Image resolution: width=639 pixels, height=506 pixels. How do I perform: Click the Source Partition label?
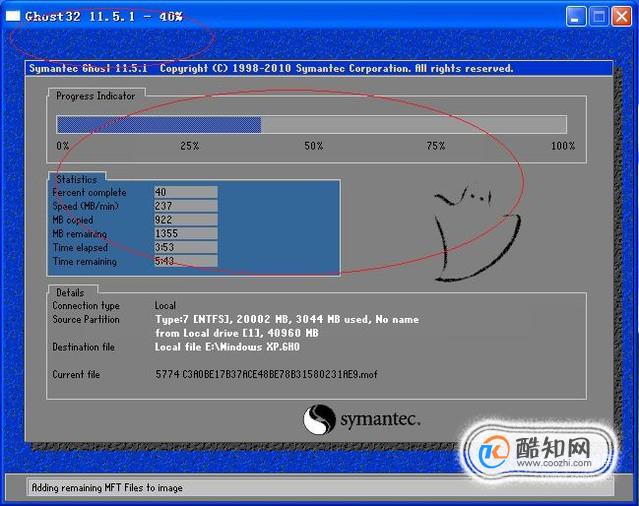click(x=86, y=319)
